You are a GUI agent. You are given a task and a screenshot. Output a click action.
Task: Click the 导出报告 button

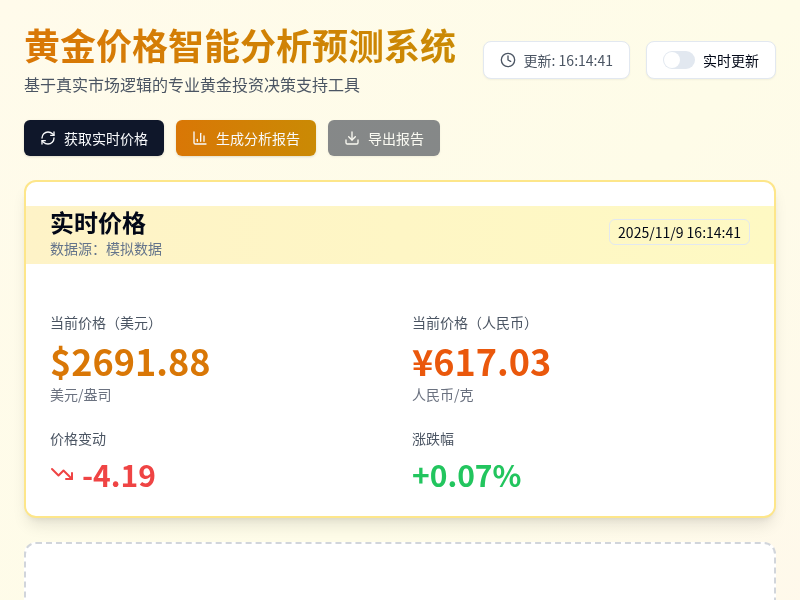[384, 138]
